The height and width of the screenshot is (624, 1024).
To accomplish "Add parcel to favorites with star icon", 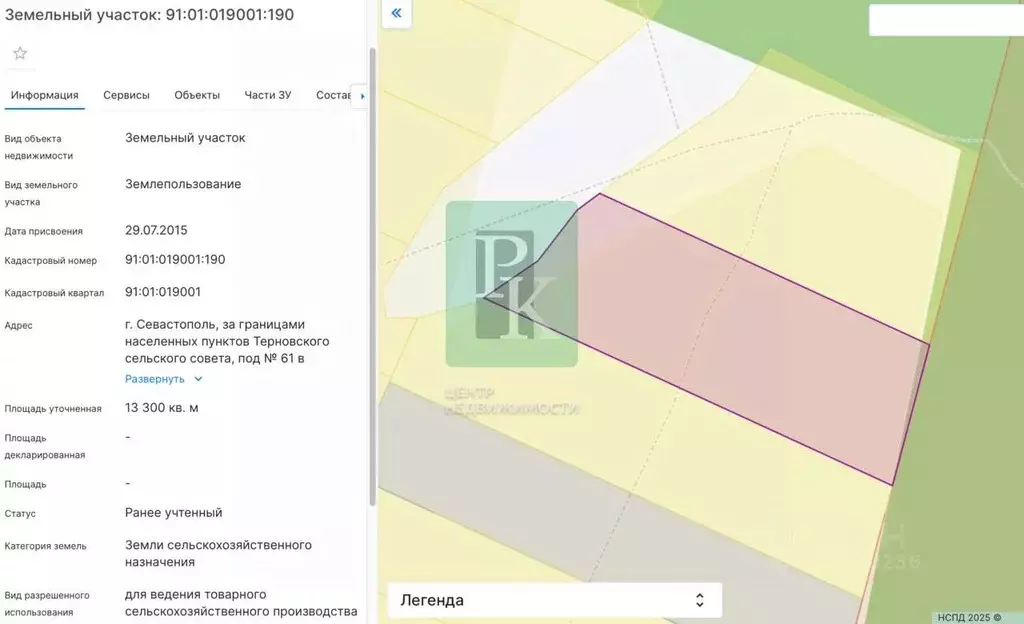I will (x=20, y=53).
